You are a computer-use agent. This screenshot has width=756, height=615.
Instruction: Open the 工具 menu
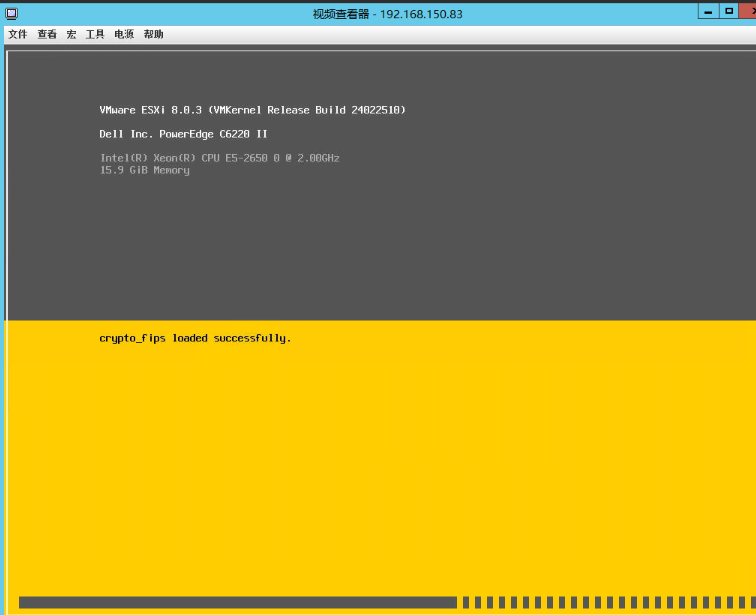[95, 34]
